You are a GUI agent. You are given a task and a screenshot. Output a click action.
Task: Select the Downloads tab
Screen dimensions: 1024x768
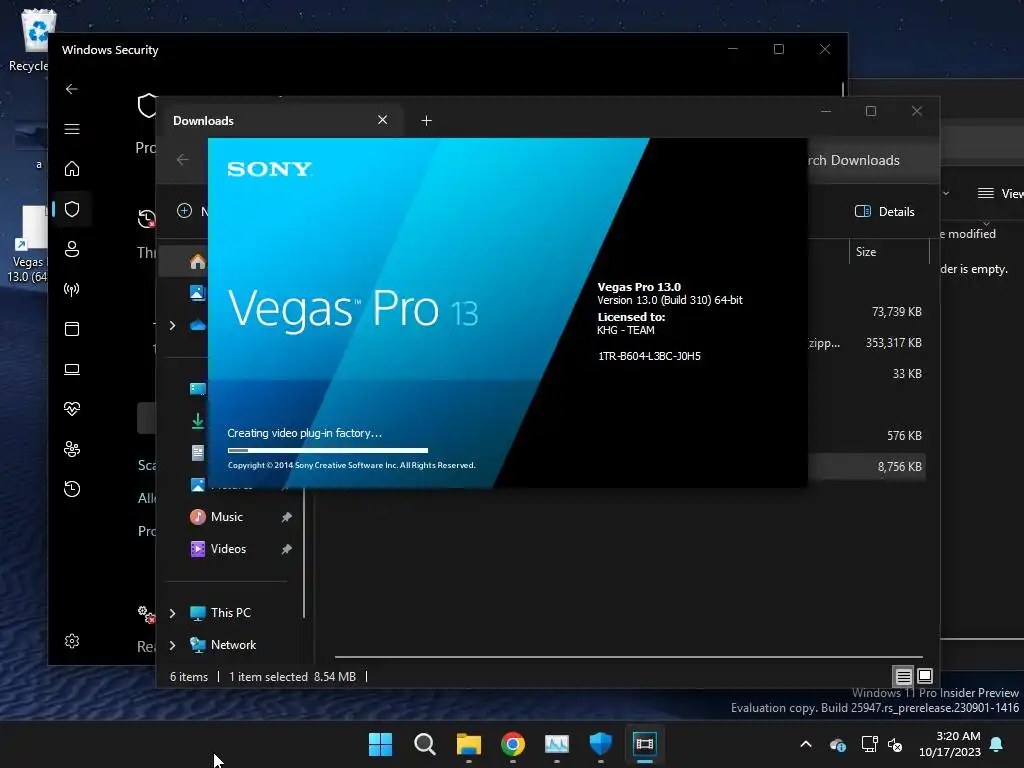[281, 120]
